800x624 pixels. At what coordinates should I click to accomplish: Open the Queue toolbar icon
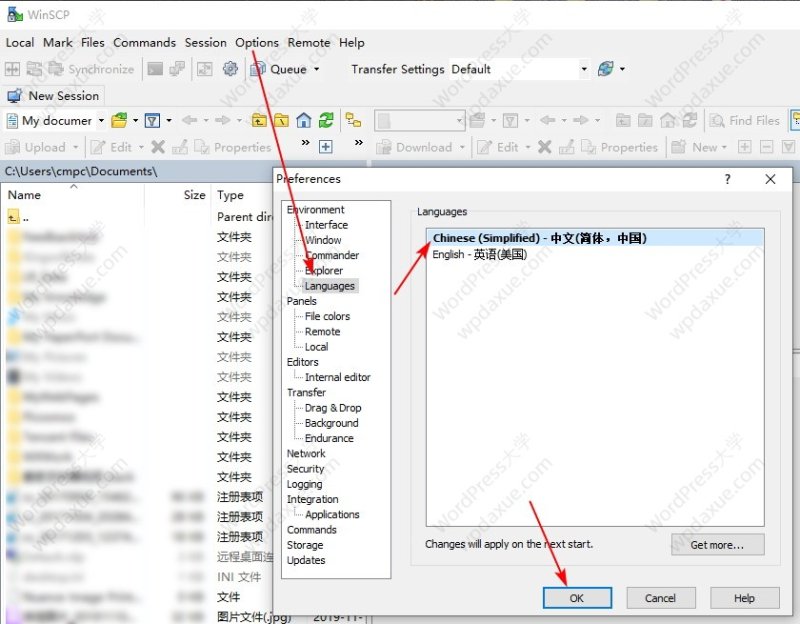[x=258, y=69]
